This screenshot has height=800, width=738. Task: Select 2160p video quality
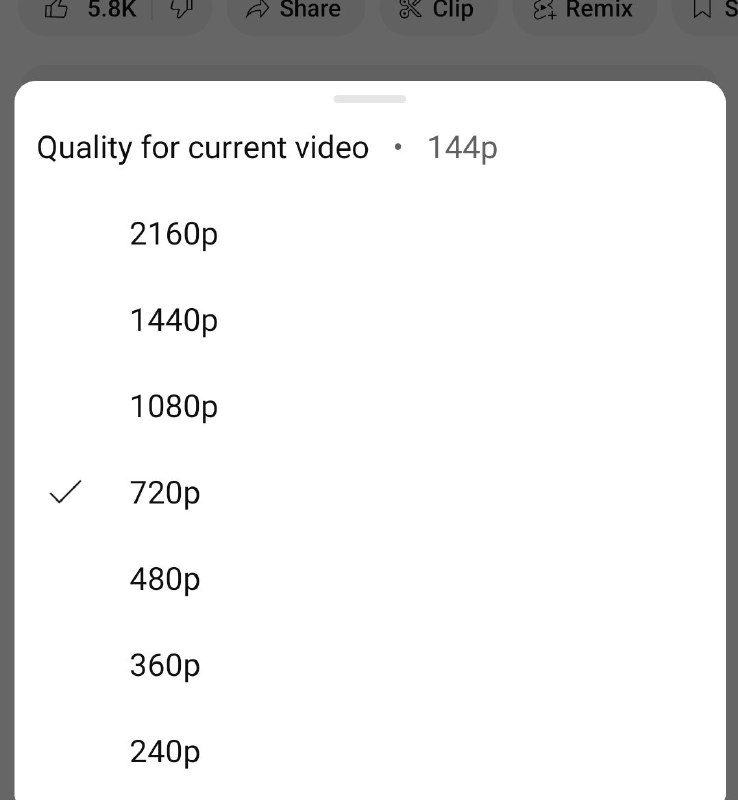[x=174, y=235]
